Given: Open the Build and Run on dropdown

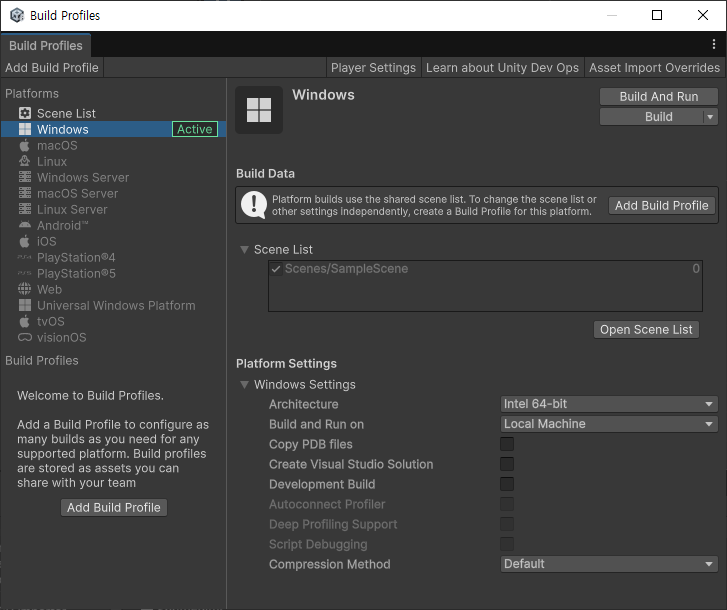Looking at the screenshot, I should point(609,424).
